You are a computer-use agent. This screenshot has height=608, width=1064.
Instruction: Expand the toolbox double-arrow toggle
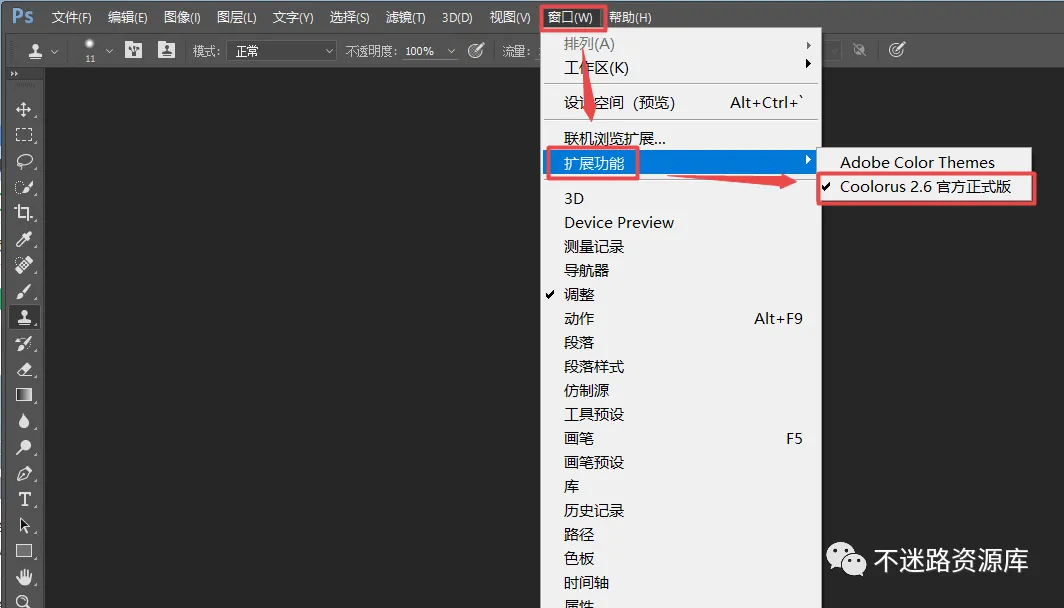14,73
